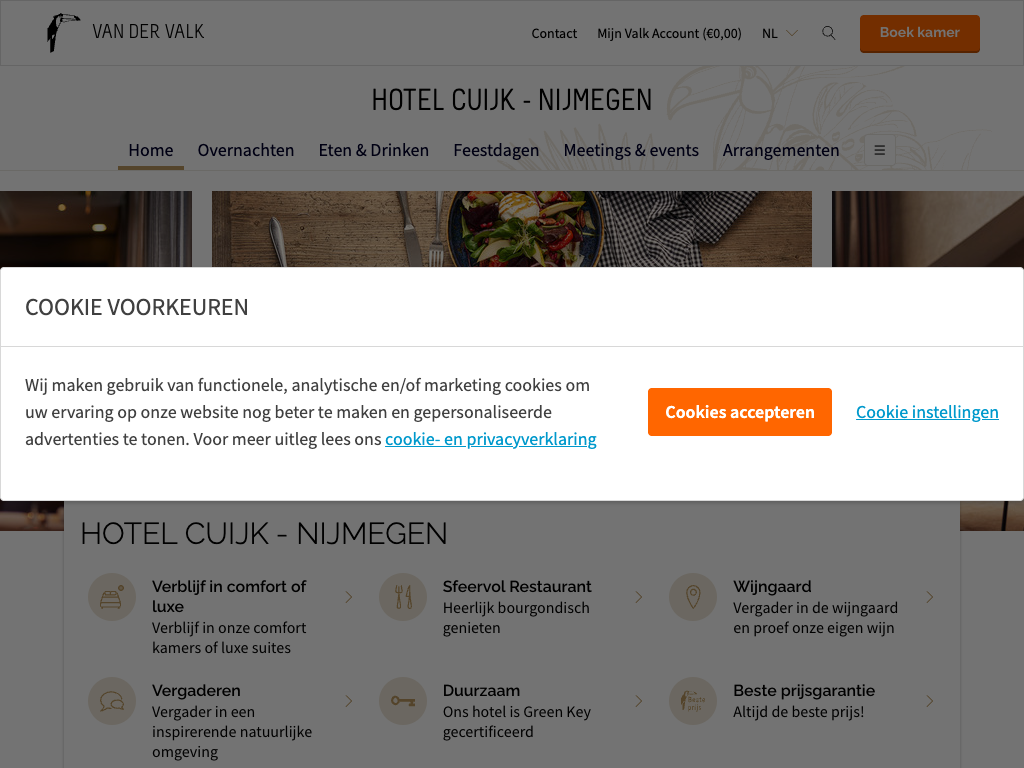Click the key icon for Duurzaam
1024x768 pixels.
403,701
